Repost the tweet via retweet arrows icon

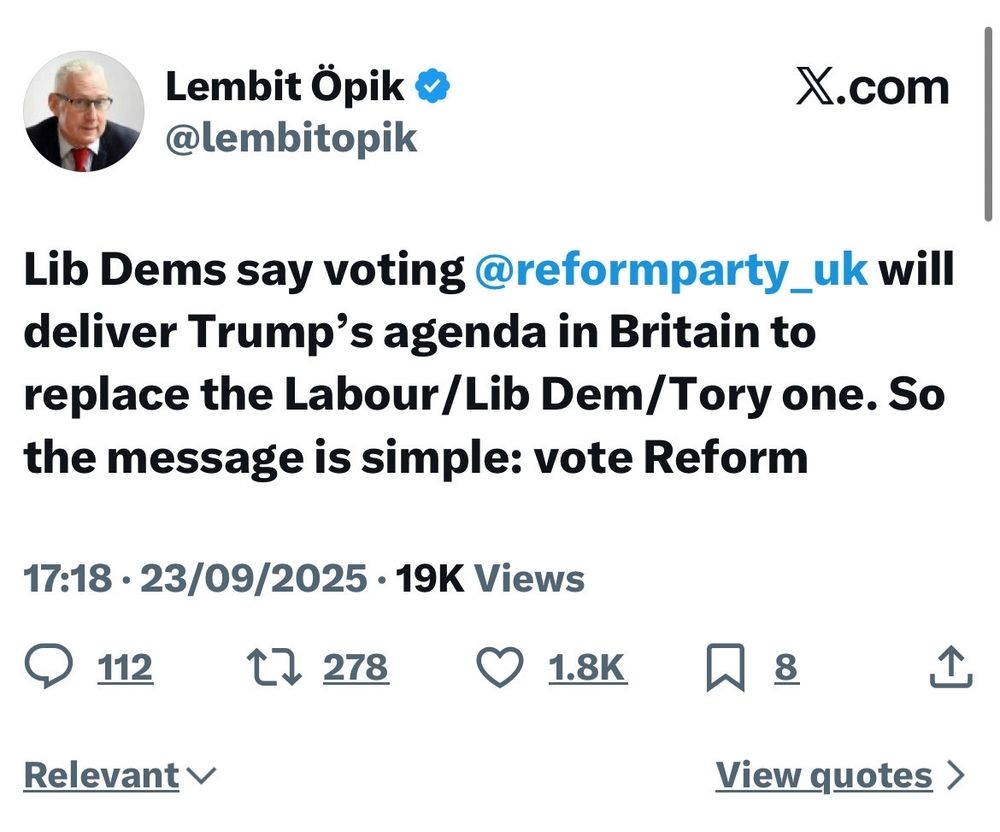click(x=275, y=668)
